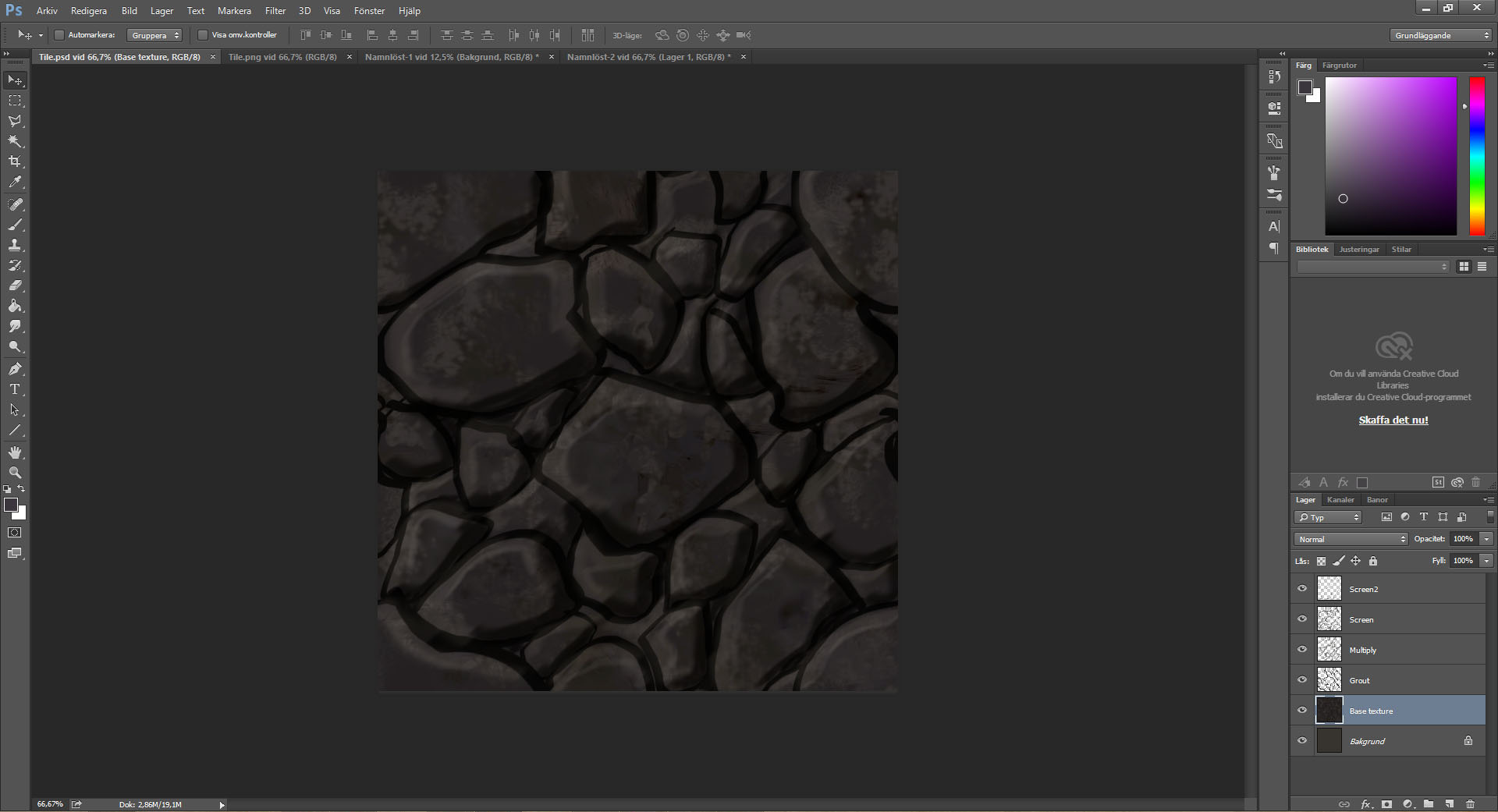
Task: Select the Brush tool
Action: [14, 225]
